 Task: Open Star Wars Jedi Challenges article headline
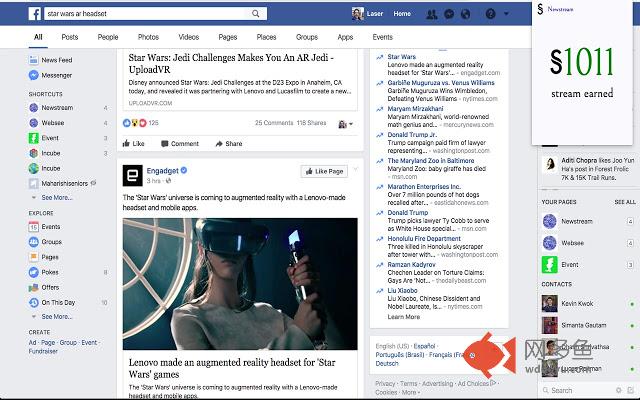(231, 64)
